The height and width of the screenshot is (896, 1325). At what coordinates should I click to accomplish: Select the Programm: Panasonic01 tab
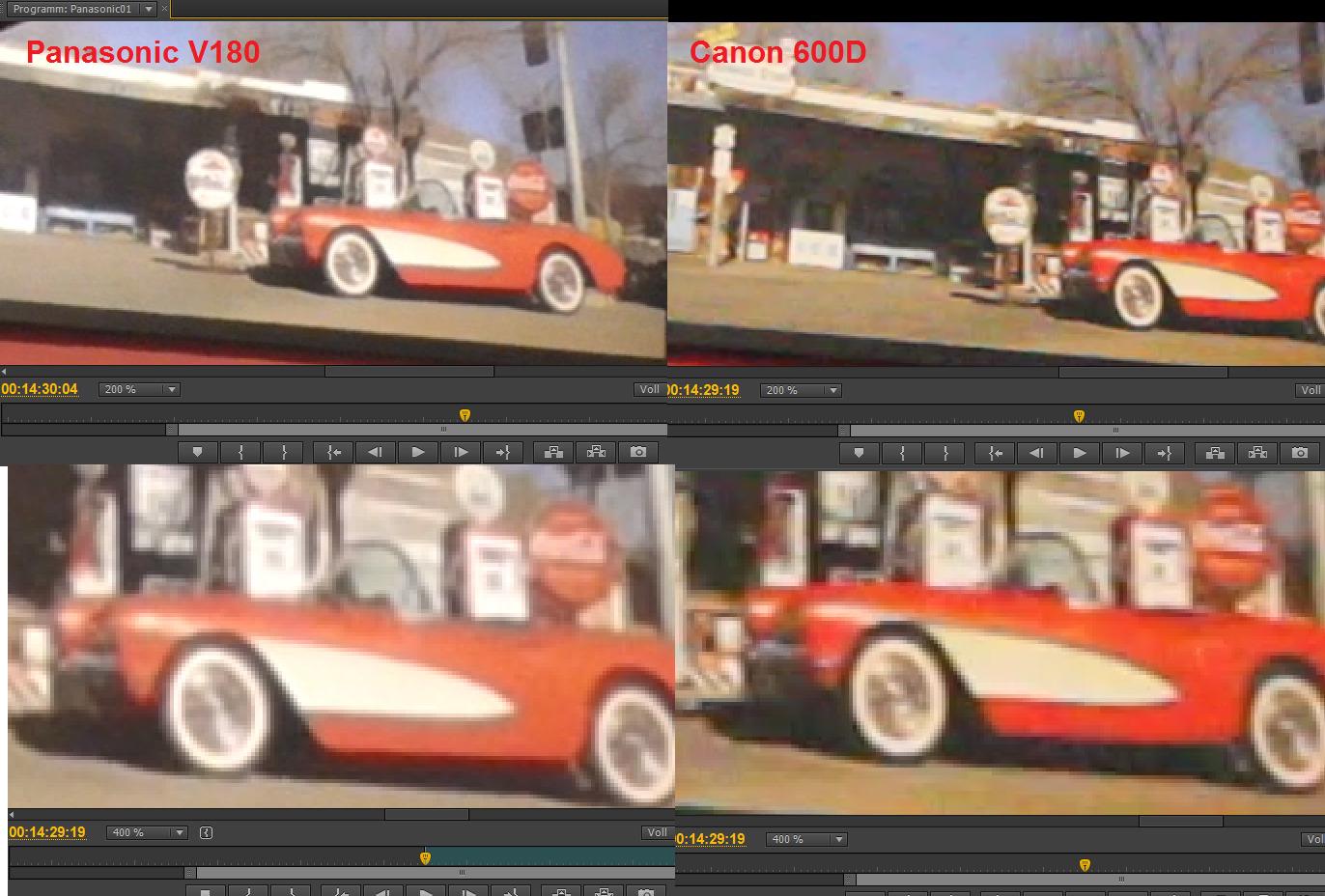click(x=72, y=9)
